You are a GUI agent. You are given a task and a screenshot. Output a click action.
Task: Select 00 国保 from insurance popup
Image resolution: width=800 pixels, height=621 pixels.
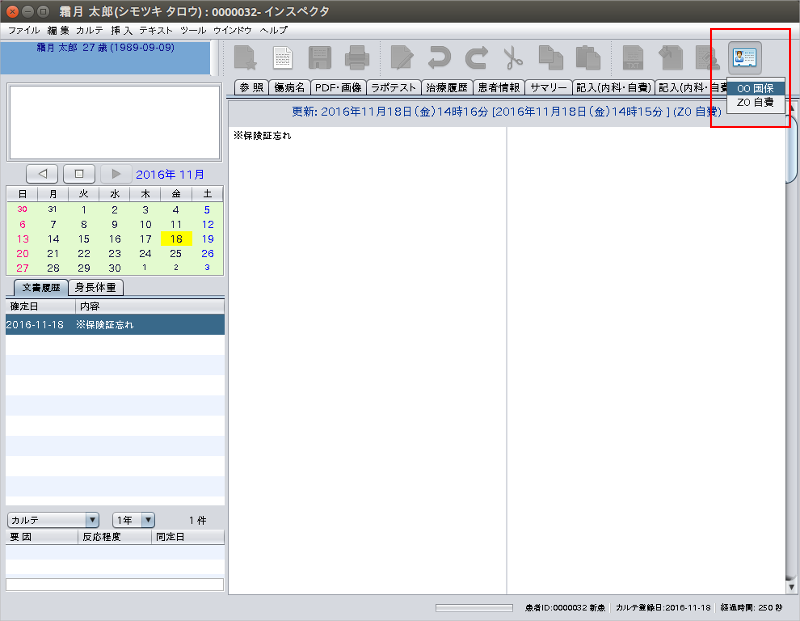(x=755, y=88)
